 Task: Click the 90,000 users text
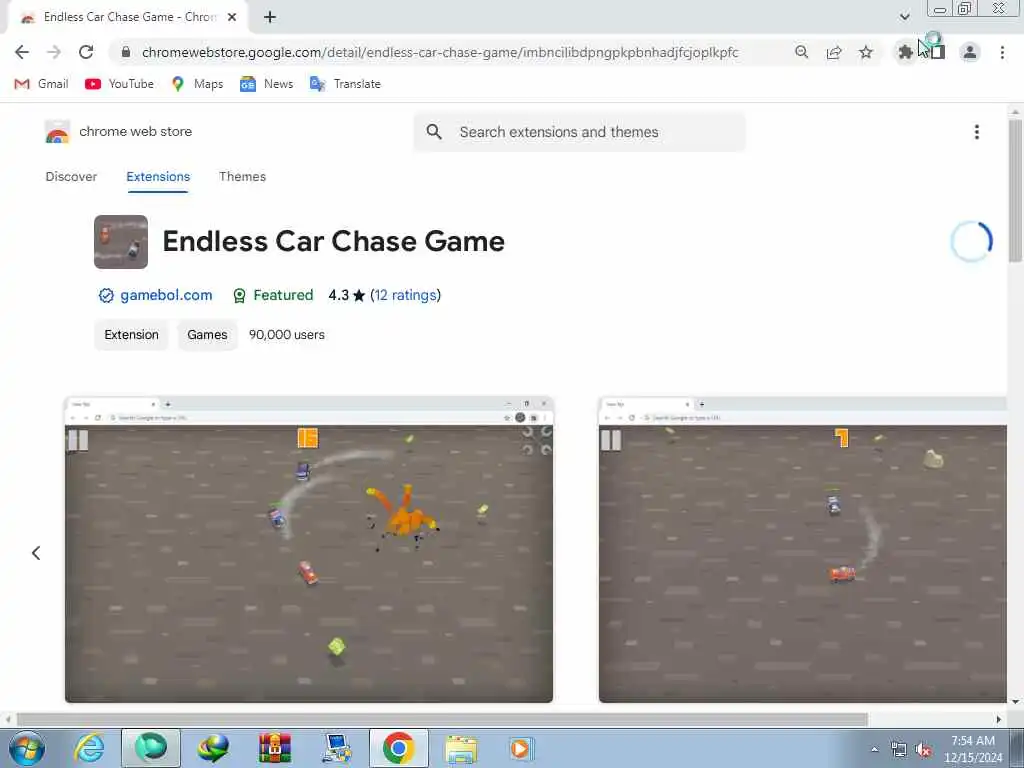click(287, 334)
